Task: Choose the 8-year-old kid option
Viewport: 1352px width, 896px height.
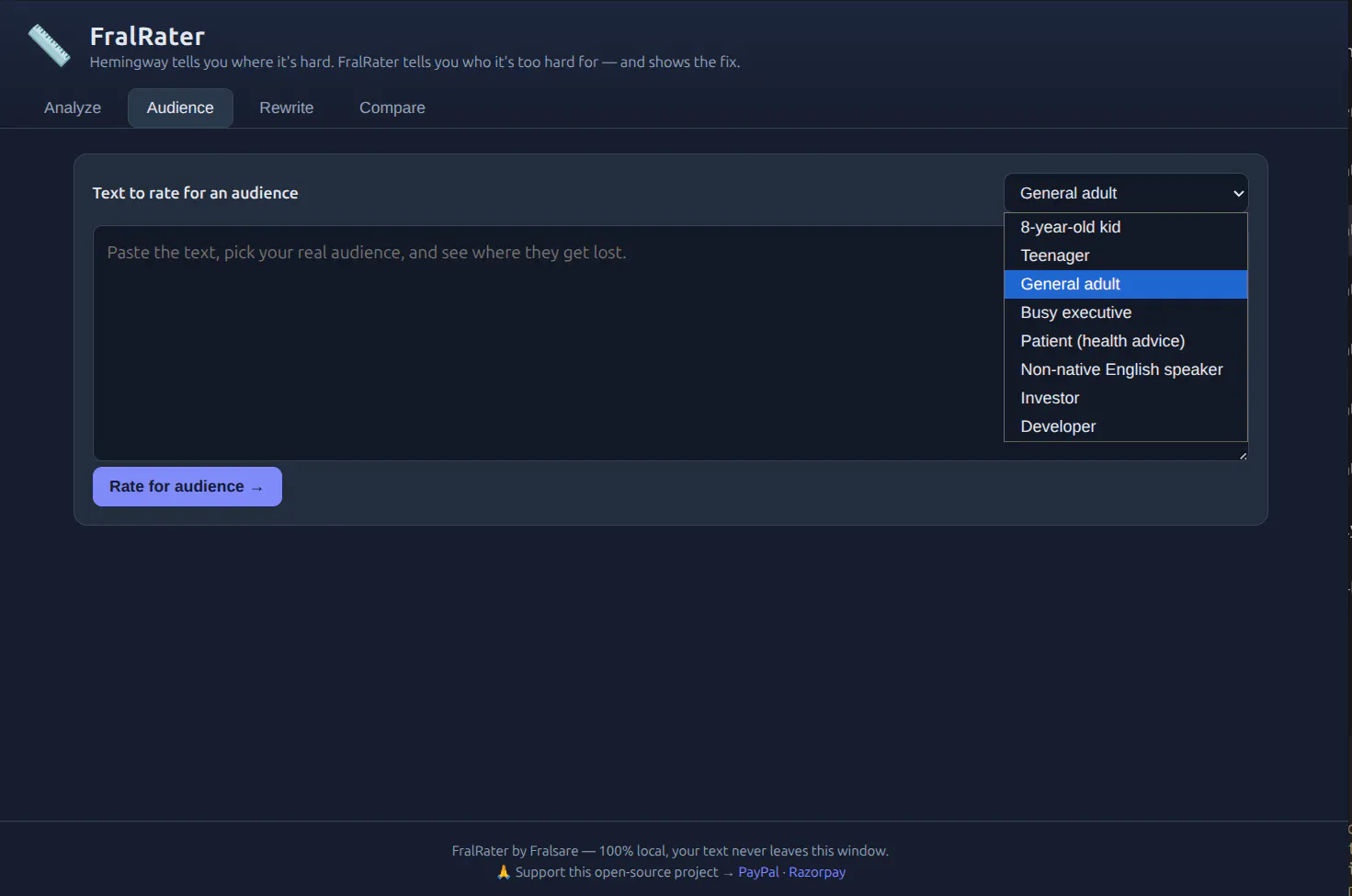Action: coord(1126,227)
